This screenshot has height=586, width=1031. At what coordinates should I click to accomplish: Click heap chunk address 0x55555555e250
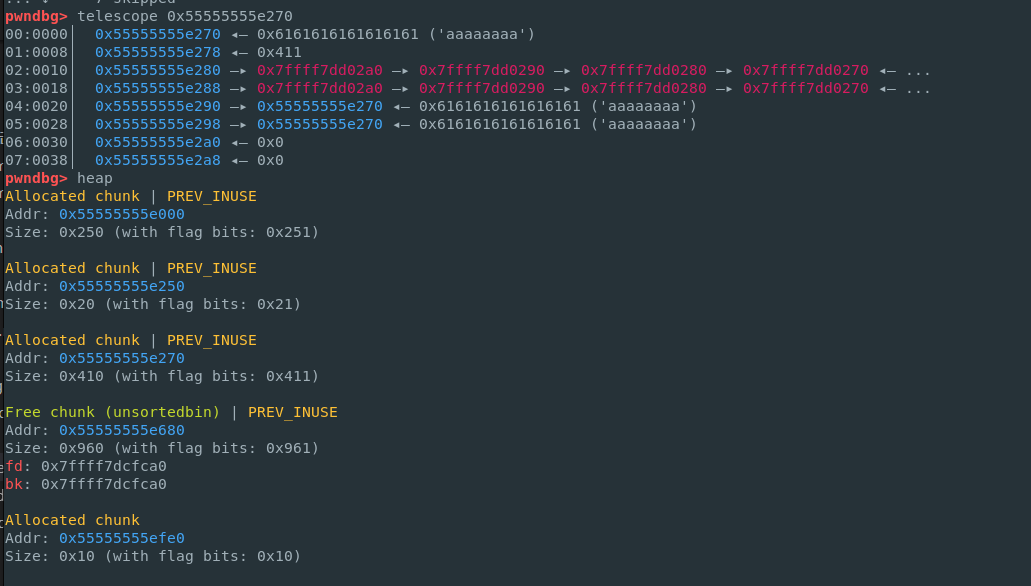121,286
